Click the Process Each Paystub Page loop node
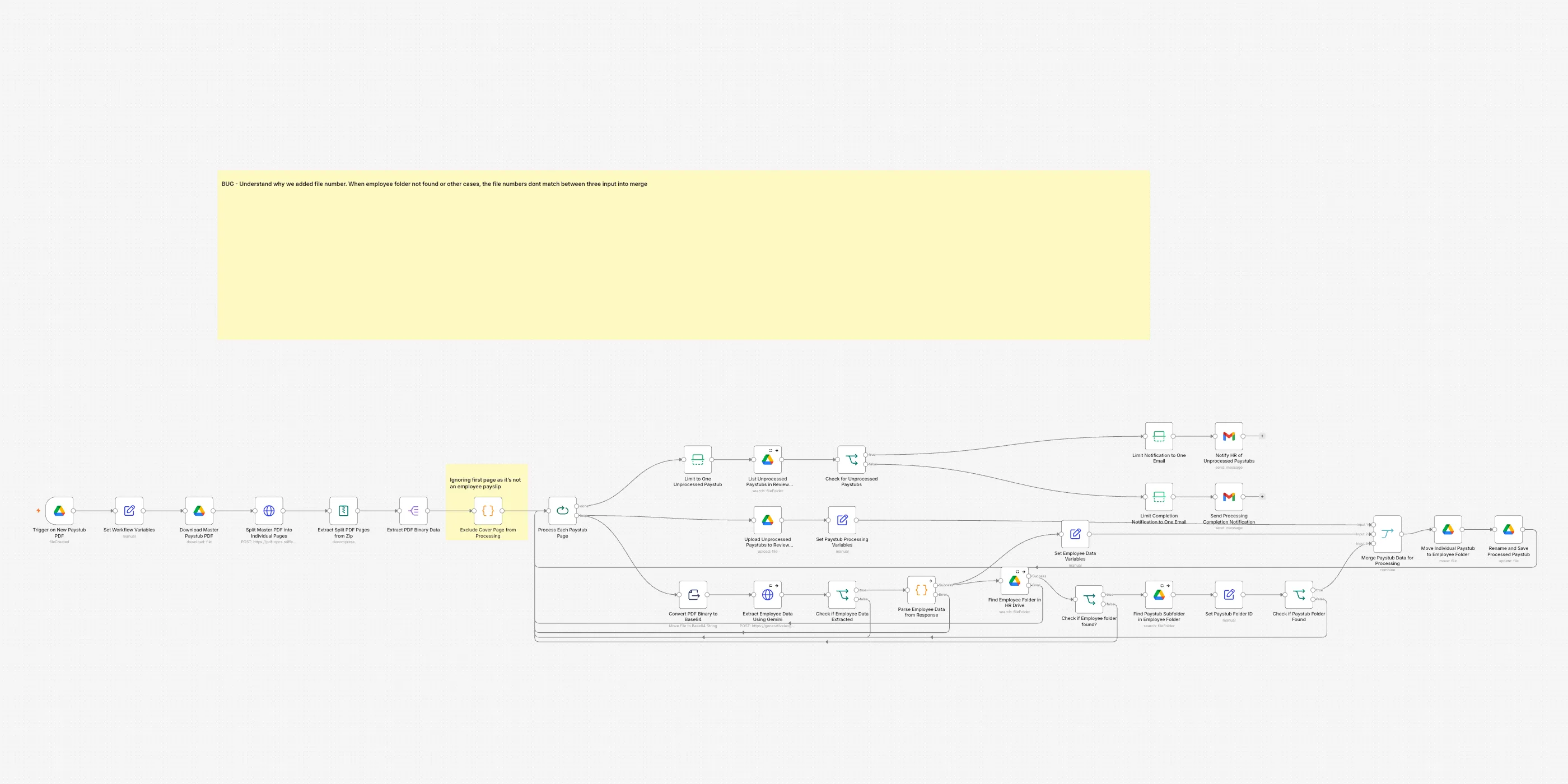1568x784 pixels. coord(562,511)
